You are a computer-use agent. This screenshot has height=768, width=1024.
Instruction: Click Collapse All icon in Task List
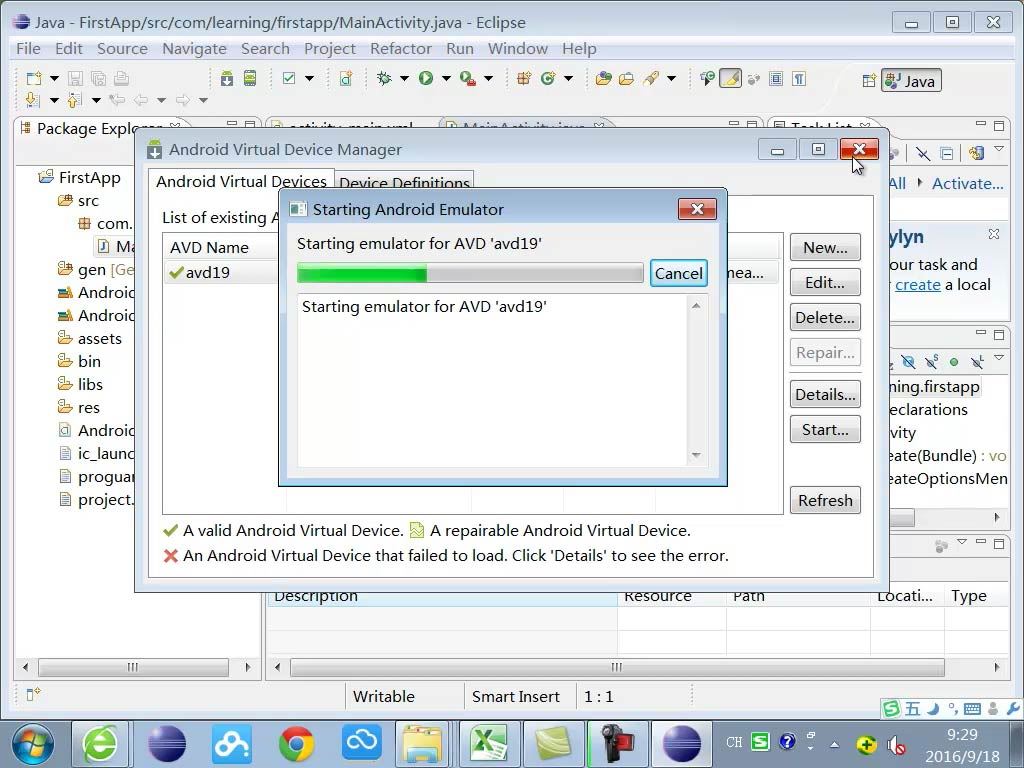pos(946,153)
